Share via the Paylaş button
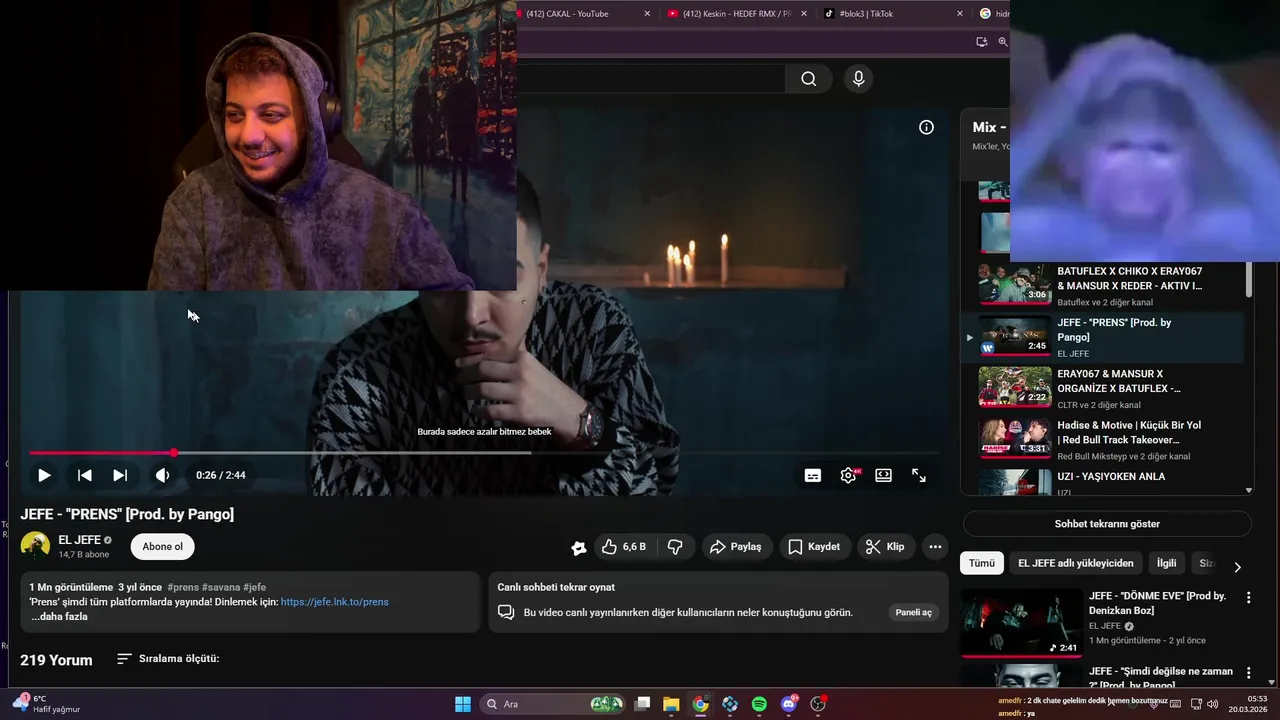Image resolution: width=1280 pixels, height=720 pixels. (736, 547)
